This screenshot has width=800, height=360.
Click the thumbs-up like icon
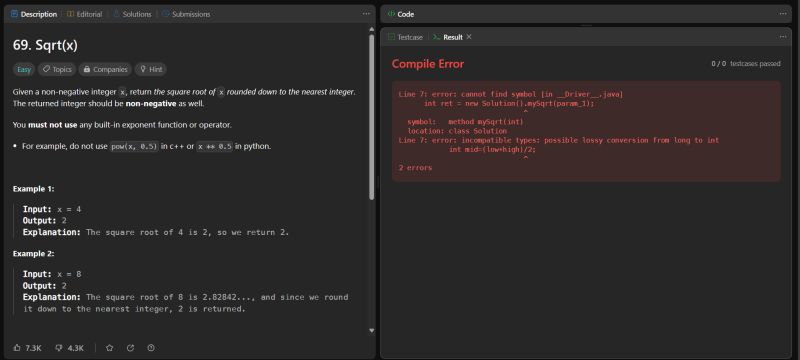(x=17, y=348)
